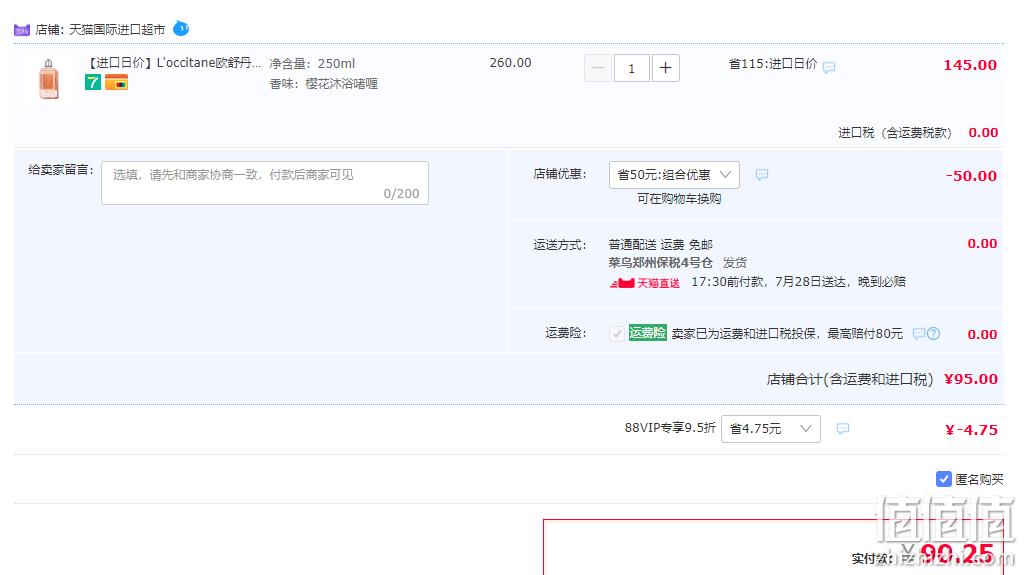Click the green 7-day return badge

(93, 82)
